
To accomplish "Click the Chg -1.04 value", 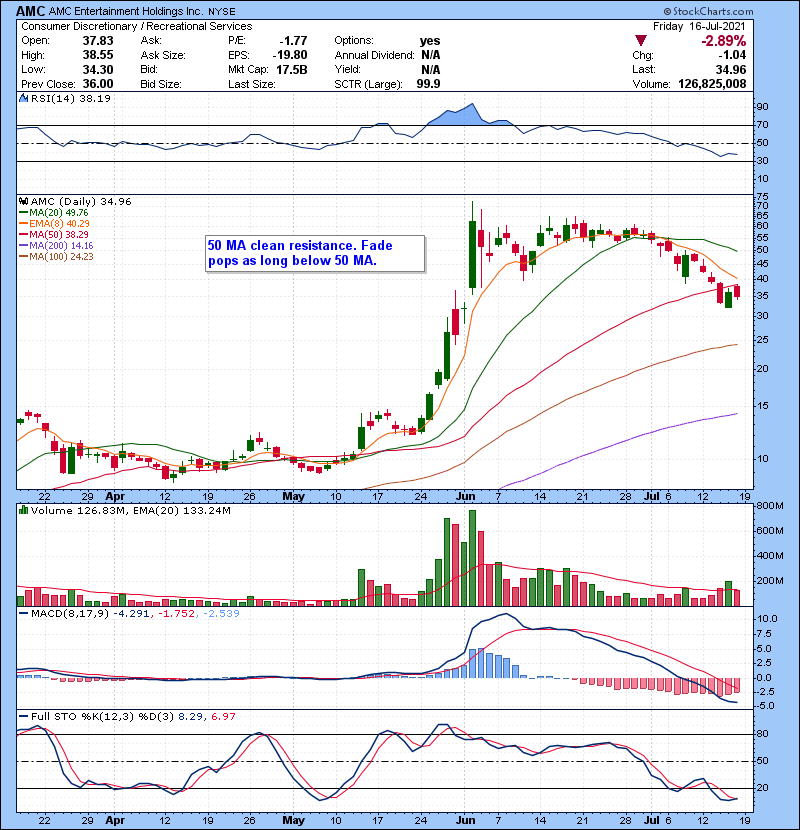I will (732, 55).
